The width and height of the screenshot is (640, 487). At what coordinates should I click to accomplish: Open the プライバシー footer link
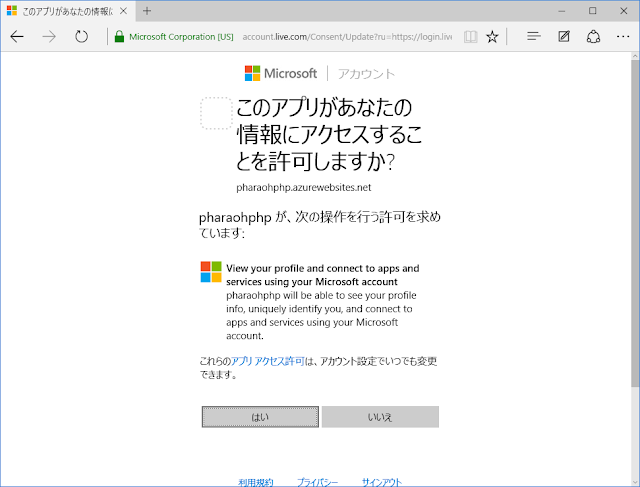[317, 483]
